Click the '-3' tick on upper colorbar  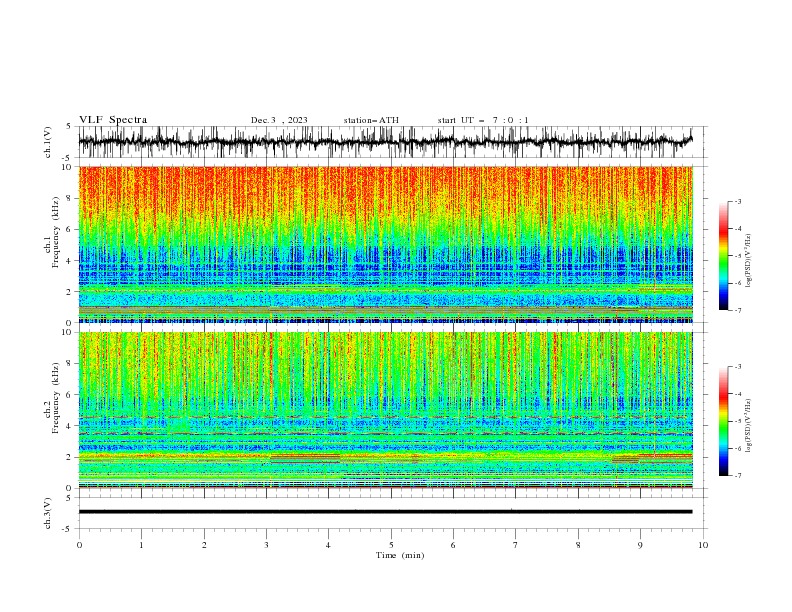click(737, 201)
